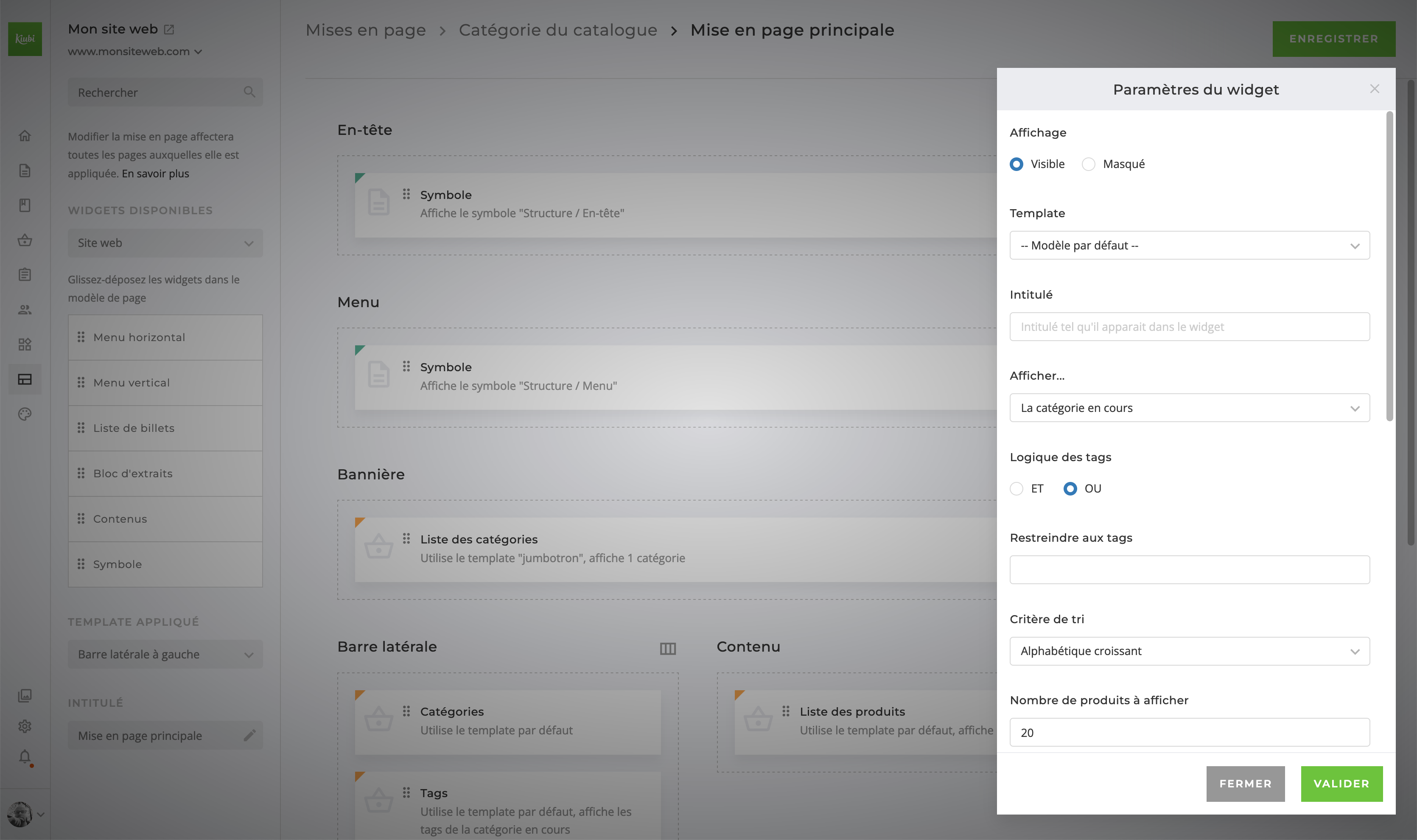1417x840 pixels.
Task: Open the pages document icon in sidebar
Action: click(x=25, y=171)
